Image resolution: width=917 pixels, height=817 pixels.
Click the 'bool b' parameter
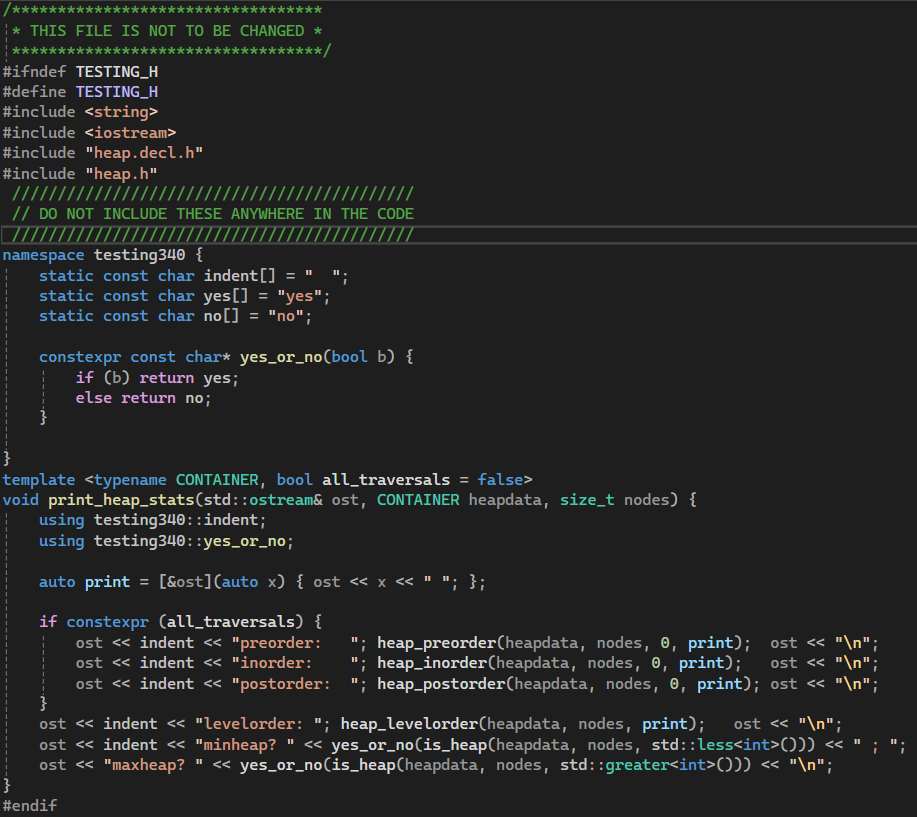358,357
